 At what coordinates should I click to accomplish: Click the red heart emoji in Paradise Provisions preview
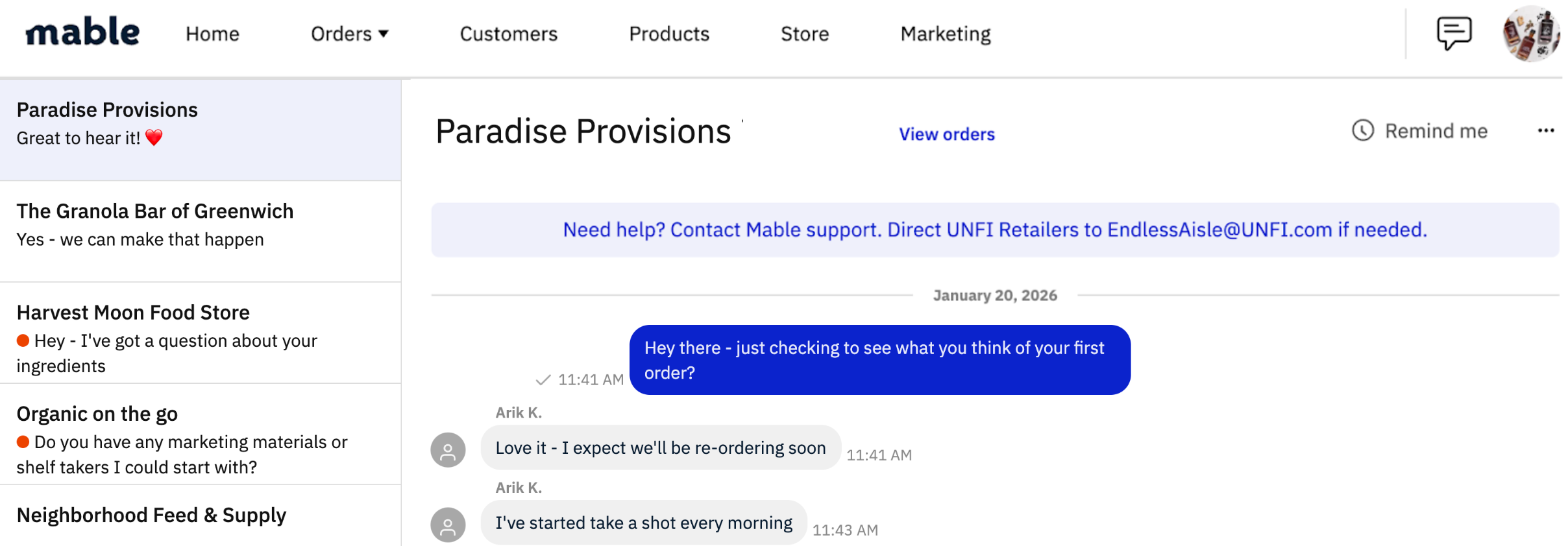tap(154, 137)
